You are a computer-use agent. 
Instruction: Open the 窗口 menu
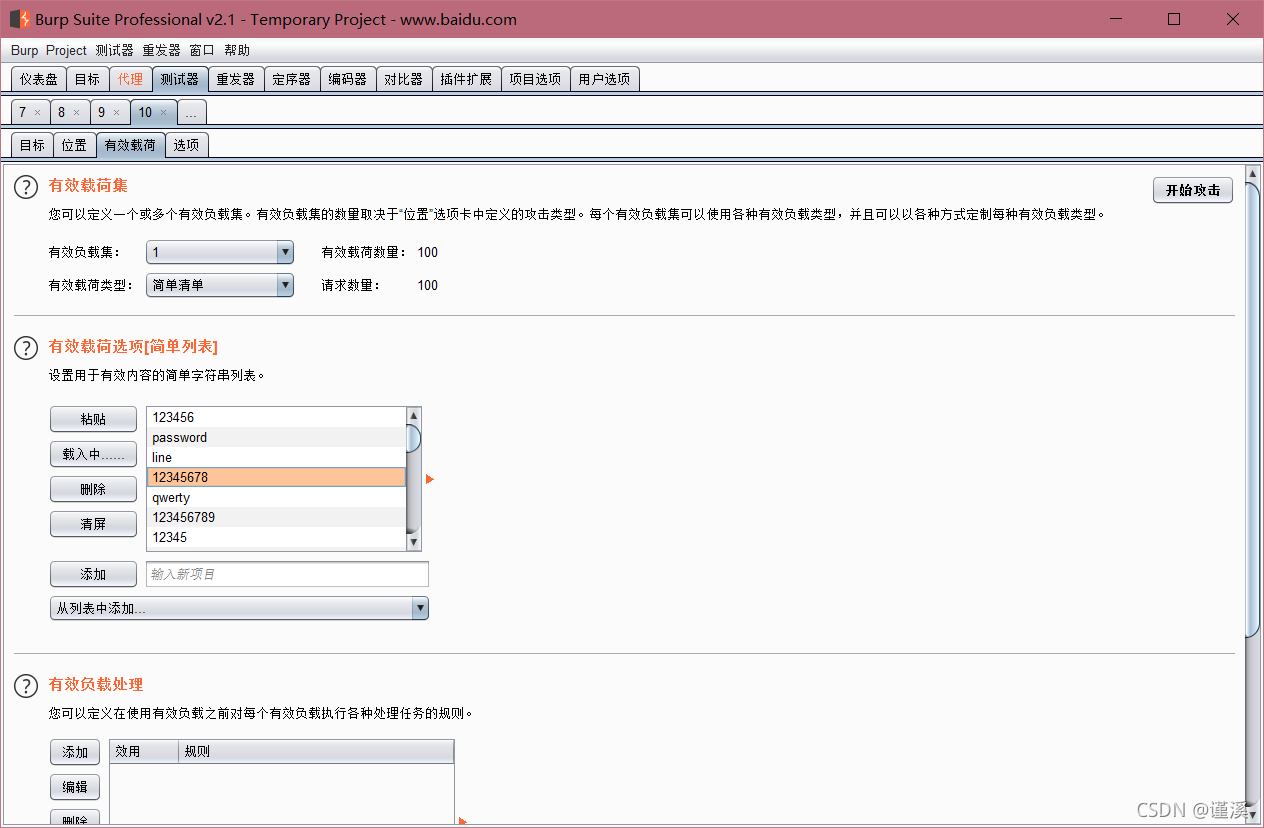point(202,50)
